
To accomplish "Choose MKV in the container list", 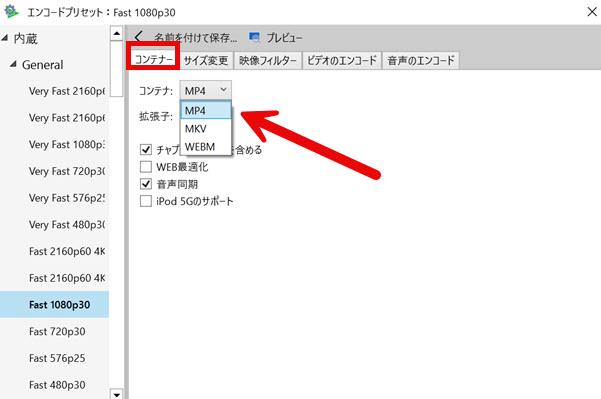I will 206,129.
